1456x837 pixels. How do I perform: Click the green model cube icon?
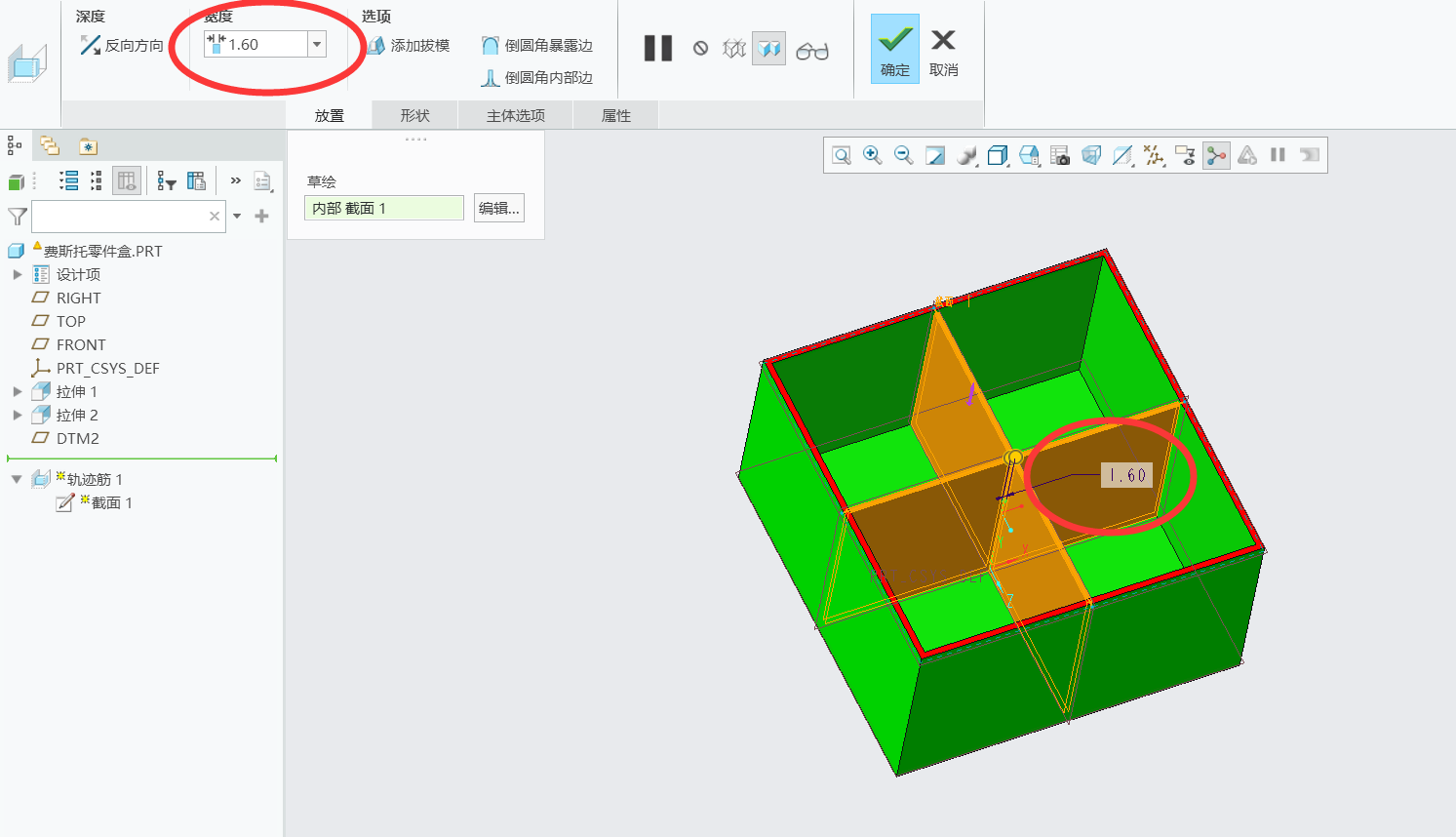click(17, 181)
